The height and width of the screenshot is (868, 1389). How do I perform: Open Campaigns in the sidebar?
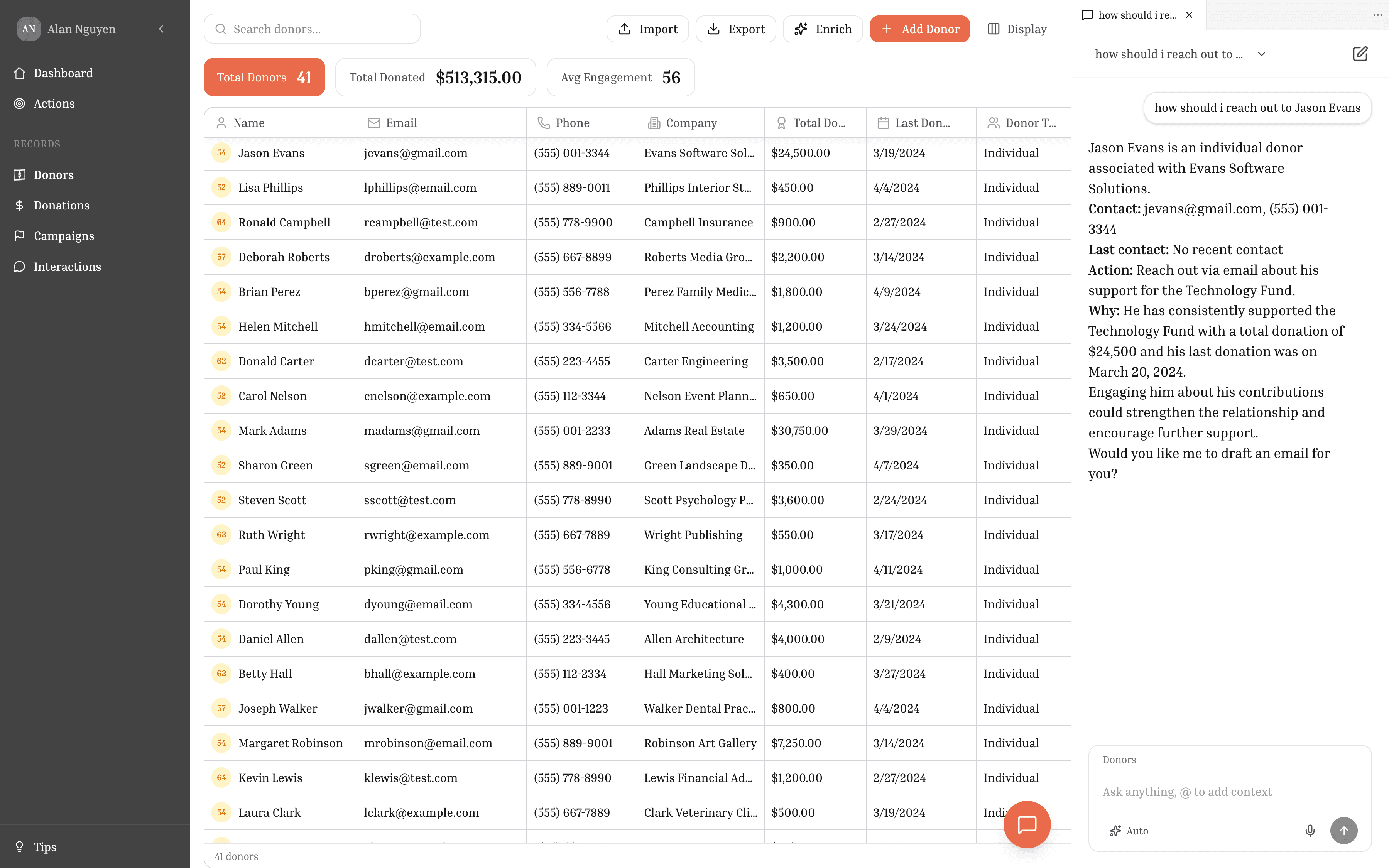click(x=63, y=235)
